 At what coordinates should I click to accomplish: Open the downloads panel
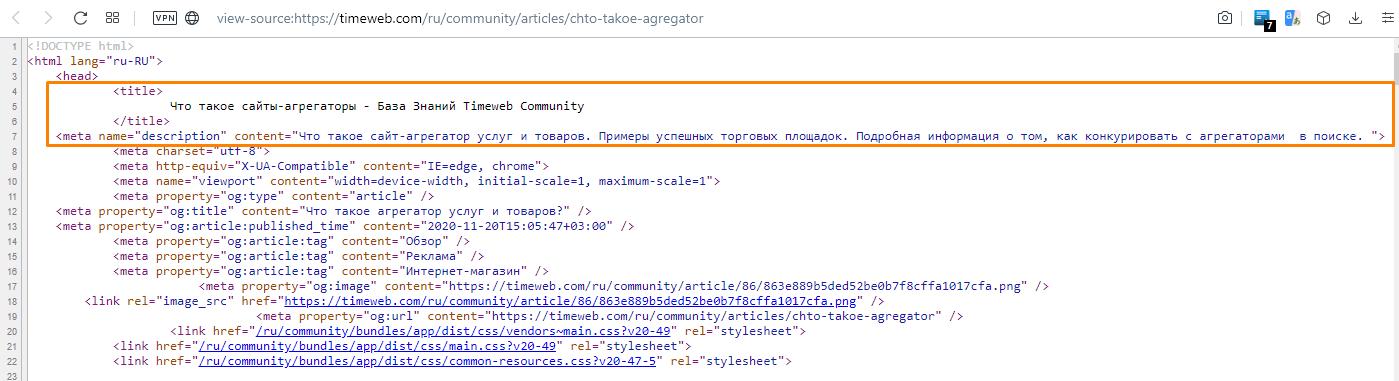tap(1355, 18)
